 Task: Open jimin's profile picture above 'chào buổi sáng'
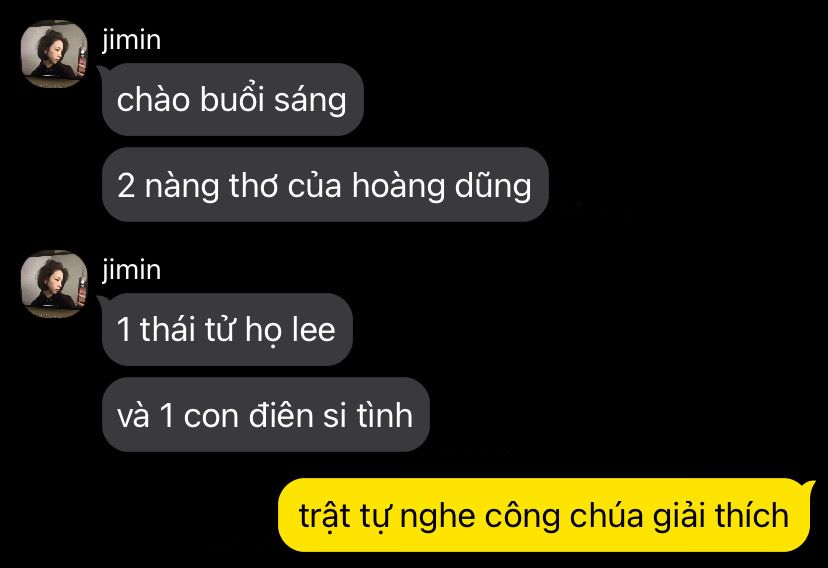click(x=54, y=54)
